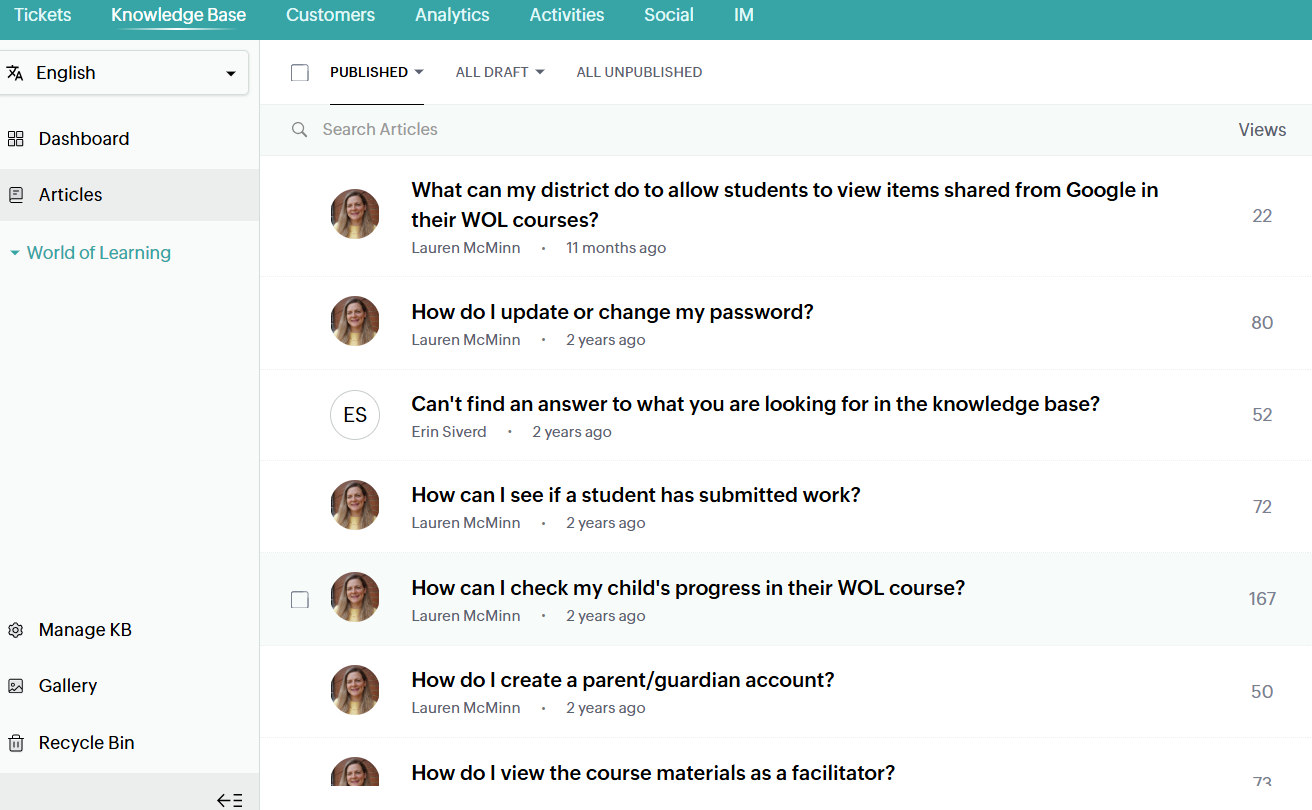This screenshot has height=810, width=1312.
Task: Open the 'Can't find an answer' article
Action: click(755, 404)
